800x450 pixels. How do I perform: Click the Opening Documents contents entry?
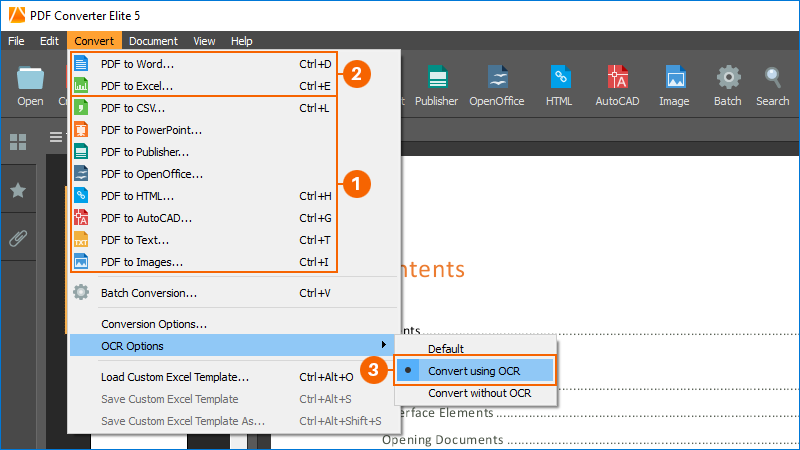tap(443, 439)
